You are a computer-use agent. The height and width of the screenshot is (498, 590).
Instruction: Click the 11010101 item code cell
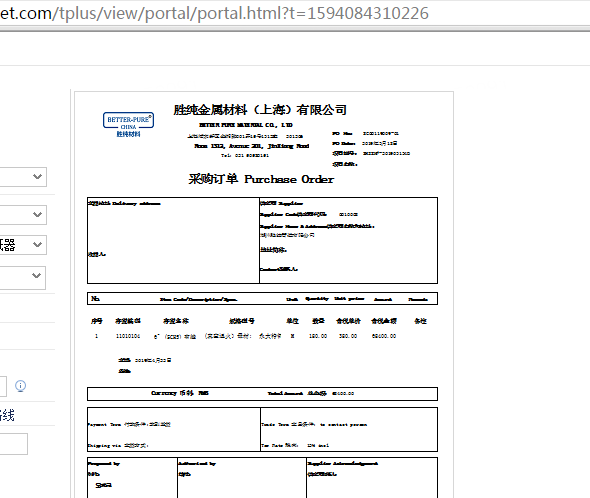[128, 336]
